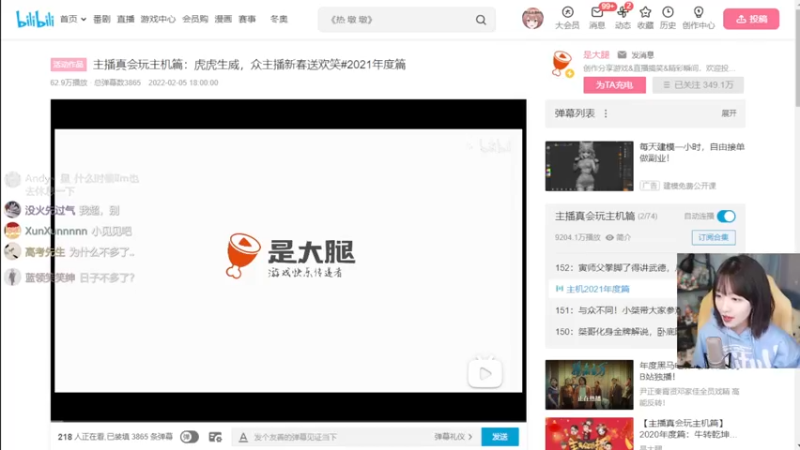Open the 直播 navigation item

click(x=125, y=19)
